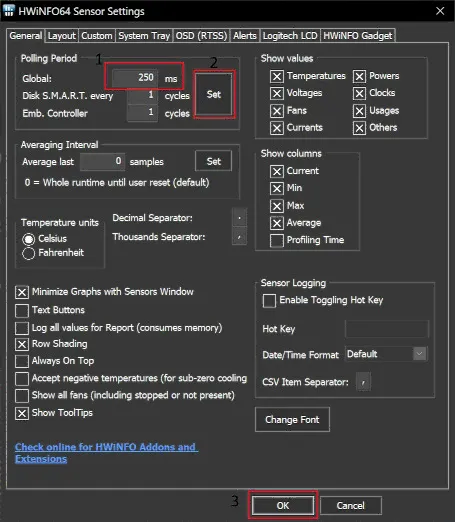455x522 pixels.
Task: Open the OSD (RTSS) tab
Action: click(x=201, y=36)
